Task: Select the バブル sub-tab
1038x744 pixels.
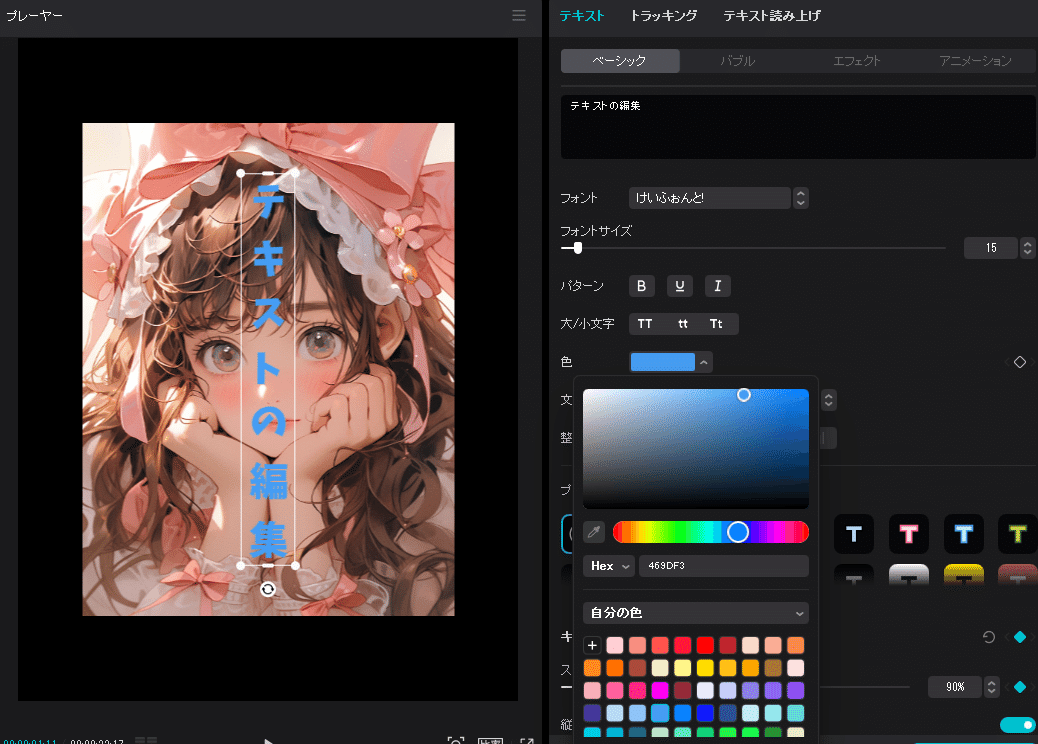Action: coord(738,61)
